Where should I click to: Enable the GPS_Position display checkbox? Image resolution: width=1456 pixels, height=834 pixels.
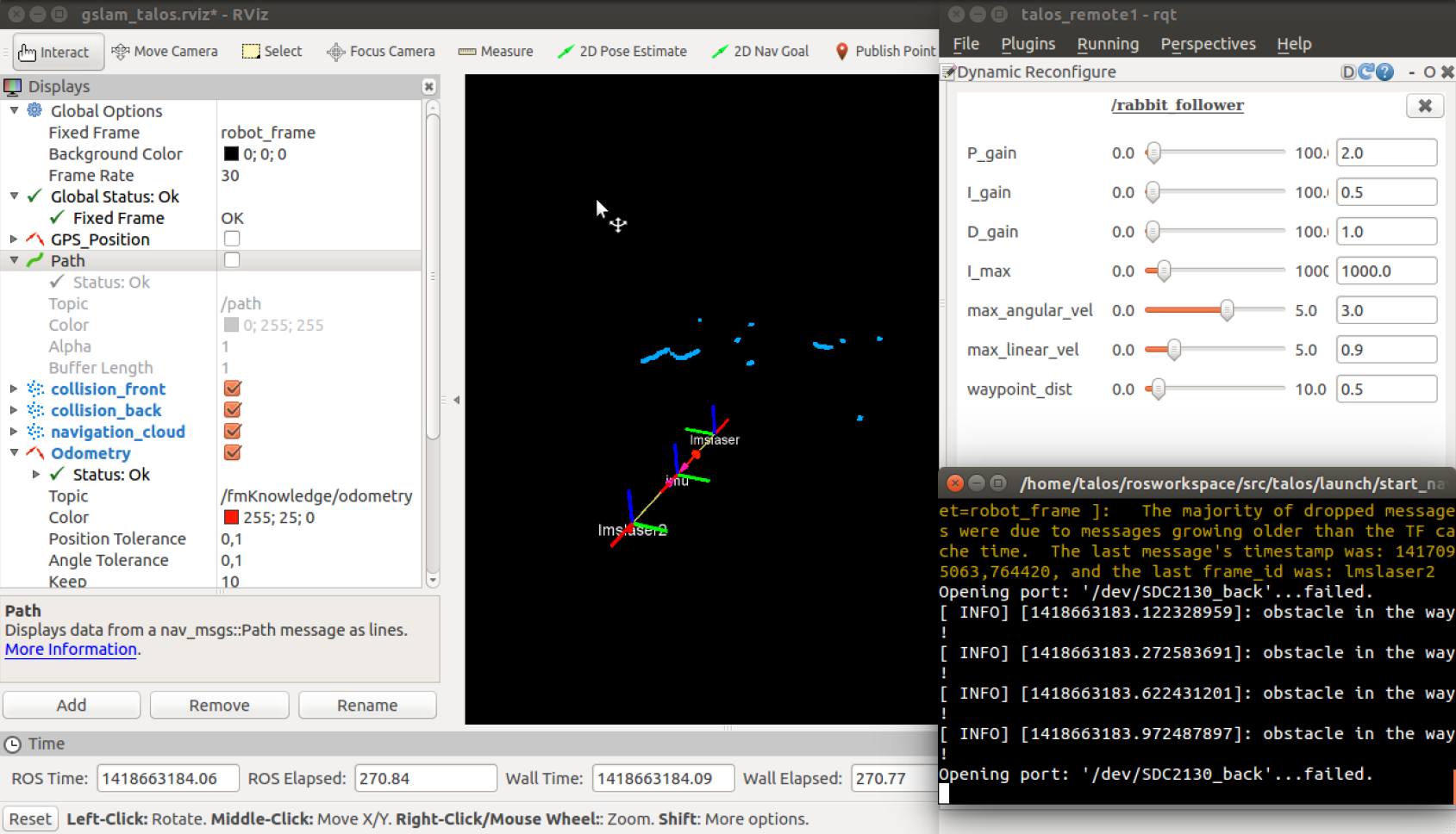(232, 239)
